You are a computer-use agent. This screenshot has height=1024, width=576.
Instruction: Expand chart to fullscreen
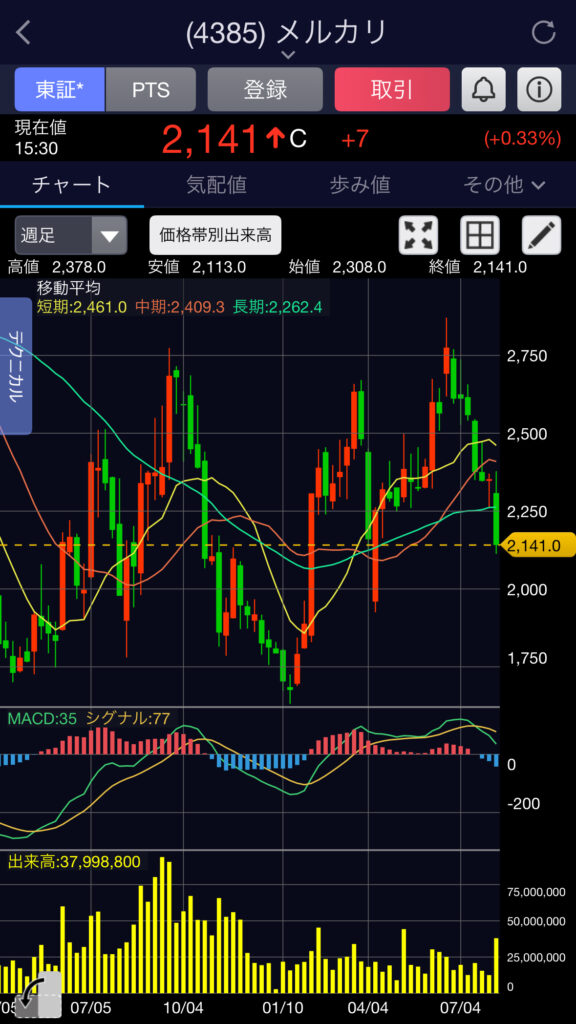(419, 235)
